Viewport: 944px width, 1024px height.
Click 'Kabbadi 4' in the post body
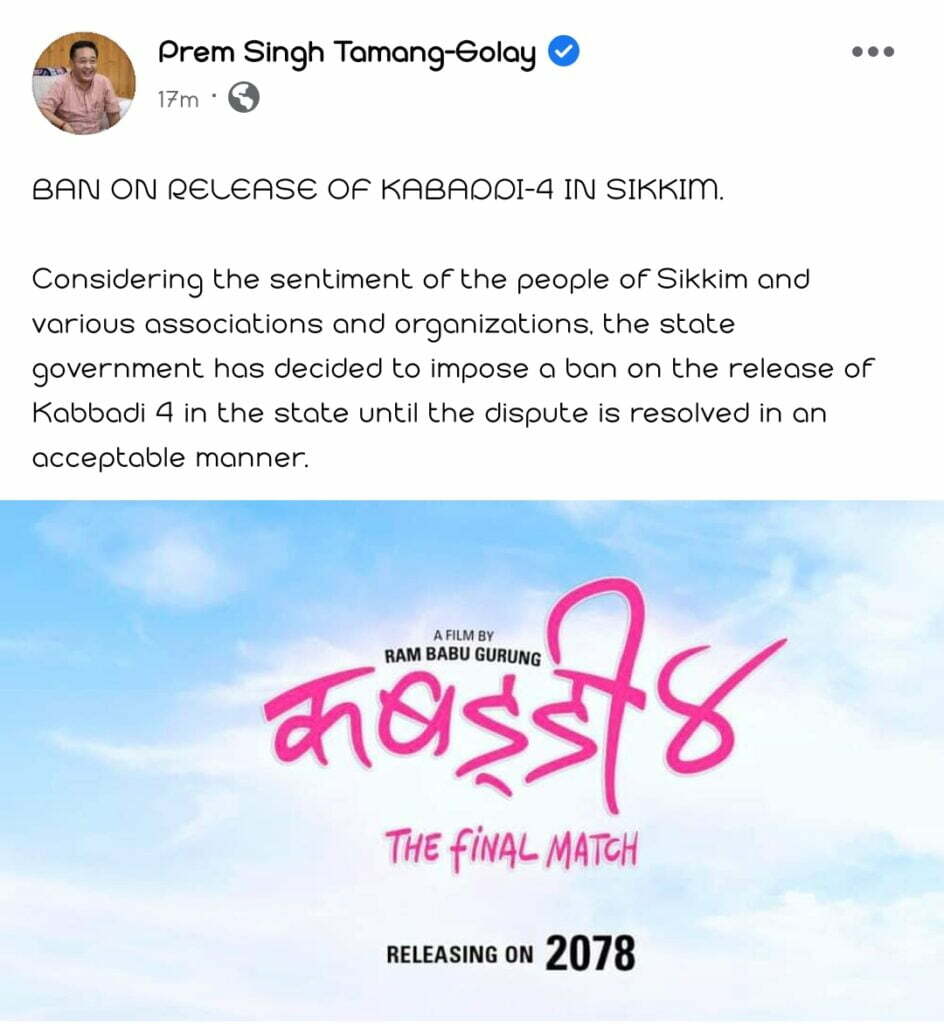[102, 413]
